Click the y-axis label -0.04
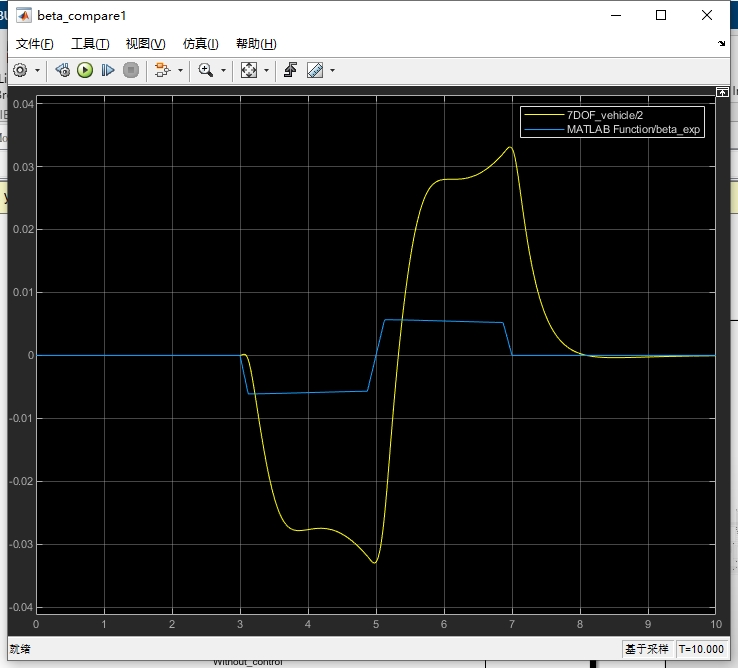The image size is (738, 668). [x=21, y=607]
